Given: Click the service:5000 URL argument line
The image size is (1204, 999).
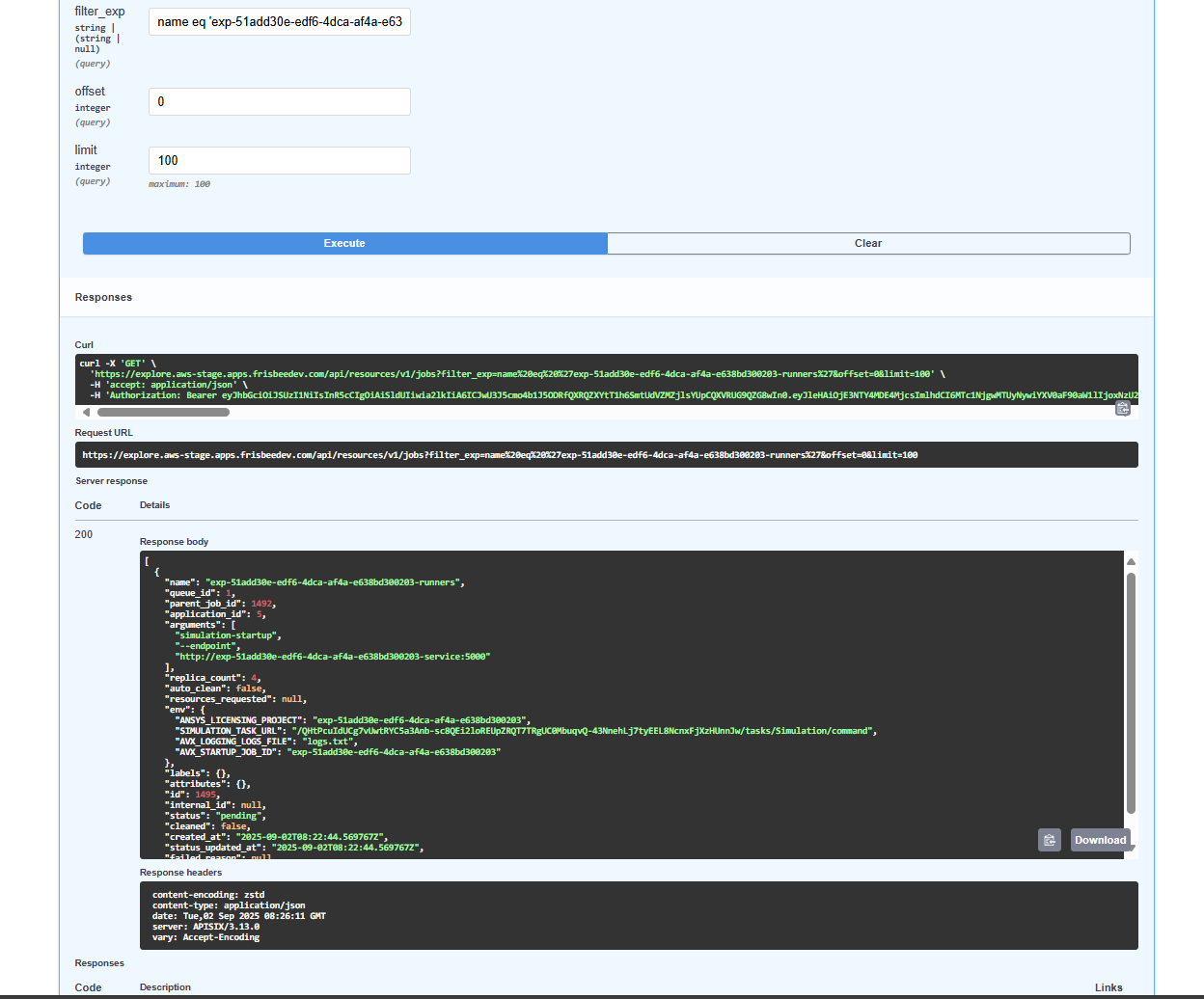Looking at the screenshot, I should tap(333, 657).
